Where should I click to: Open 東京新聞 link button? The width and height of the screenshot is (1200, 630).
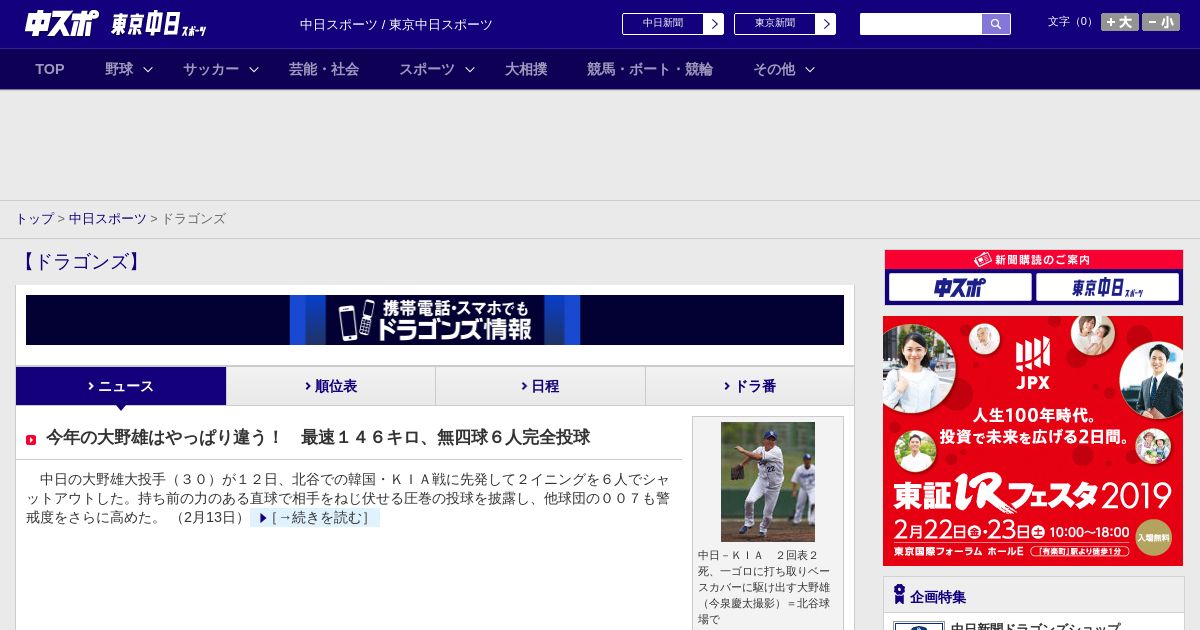[x=775, y=23]
